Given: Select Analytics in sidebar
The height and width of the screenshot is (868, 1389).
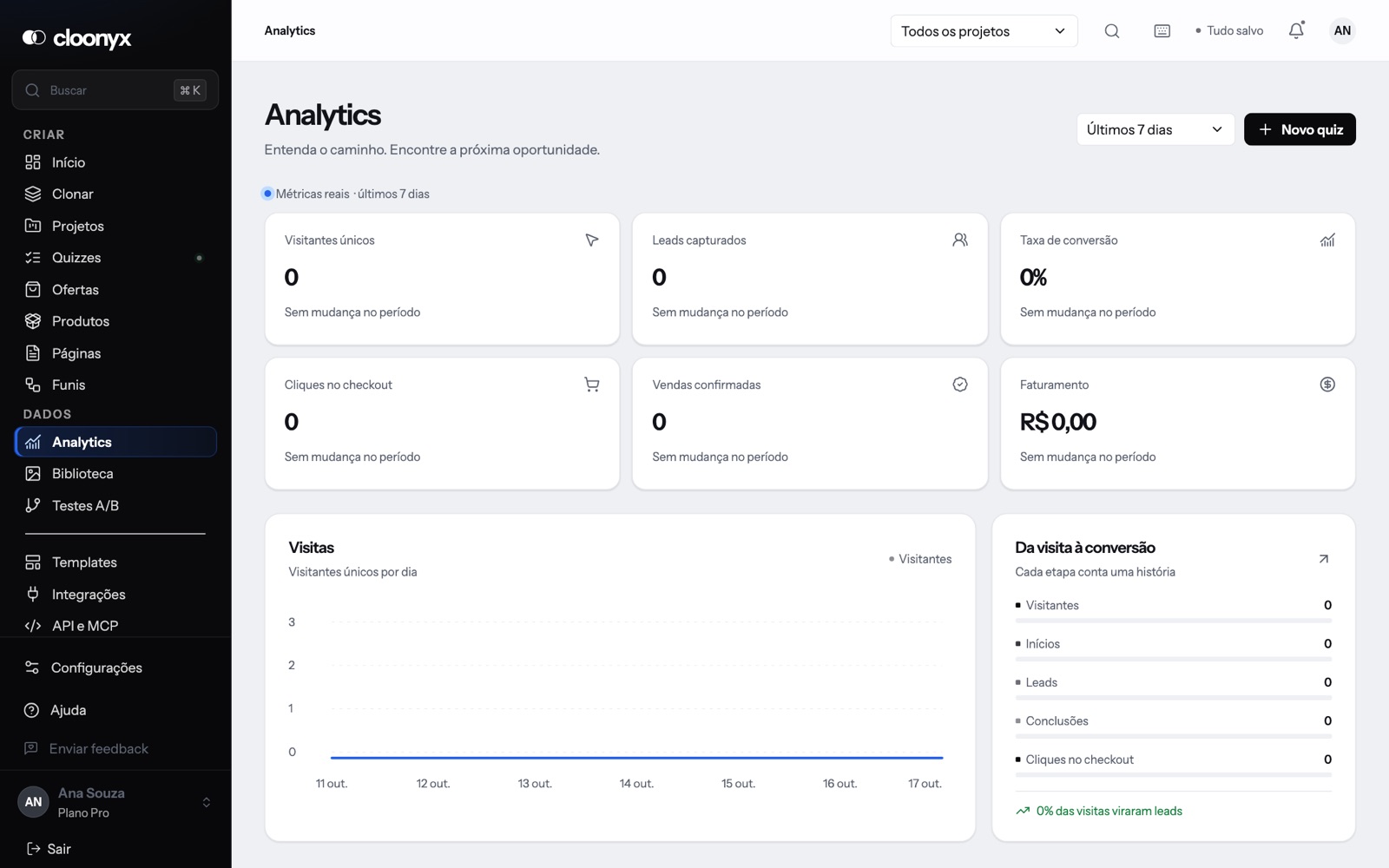Looking at the screenshot, I should click(115, 442).
